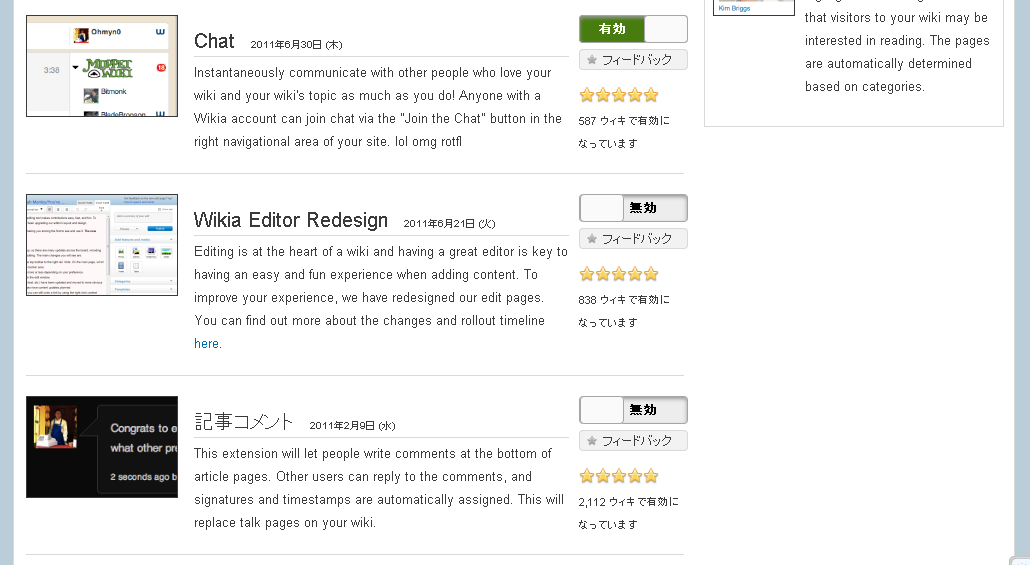Click first star of Chat rating

click(x=587, y=96)
